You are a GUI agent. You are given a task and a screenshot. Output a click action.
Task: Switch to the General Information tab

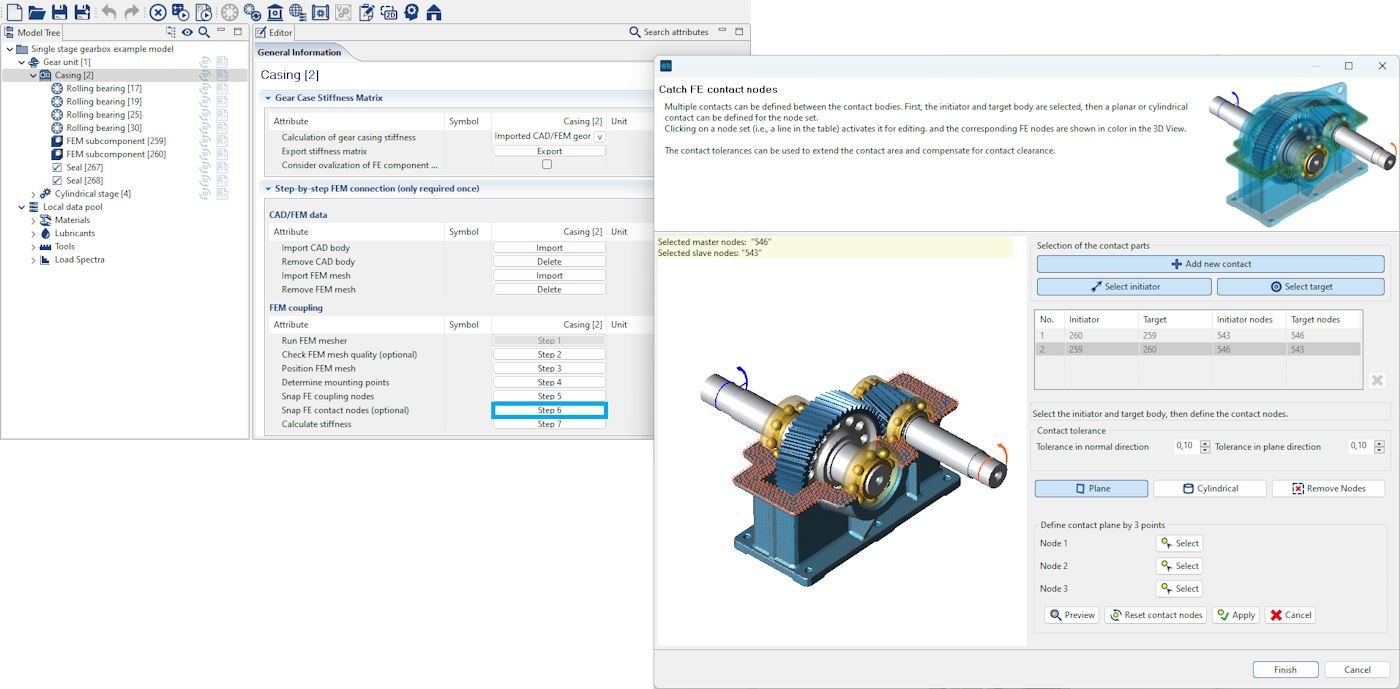[299, 52]
